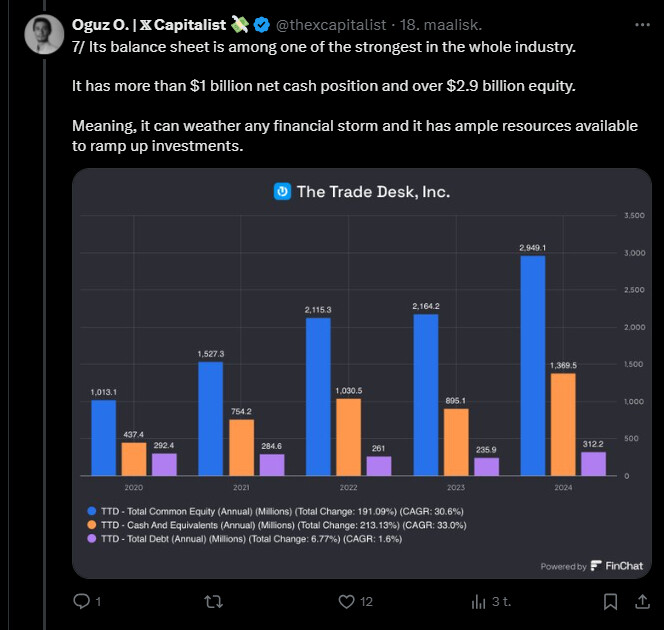Open the view analytics bar chart icon
The width and height of the screenshot is (664, 630).
coord(477,601)
